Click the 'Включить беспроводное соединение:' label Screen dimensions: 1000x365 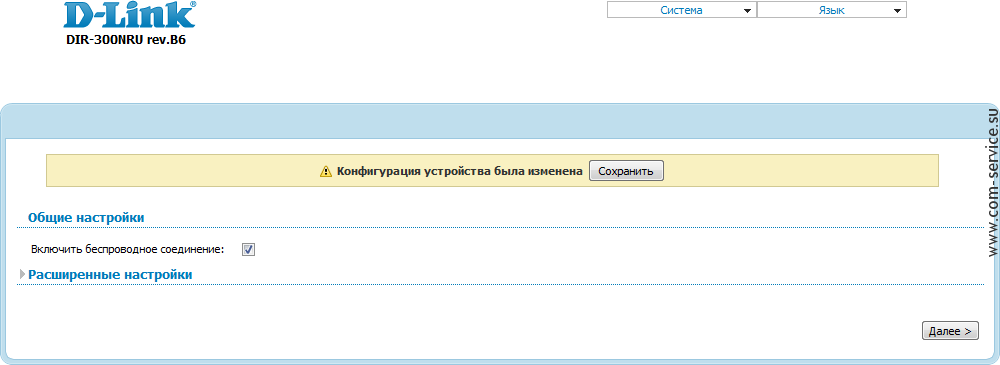[128, 250]
